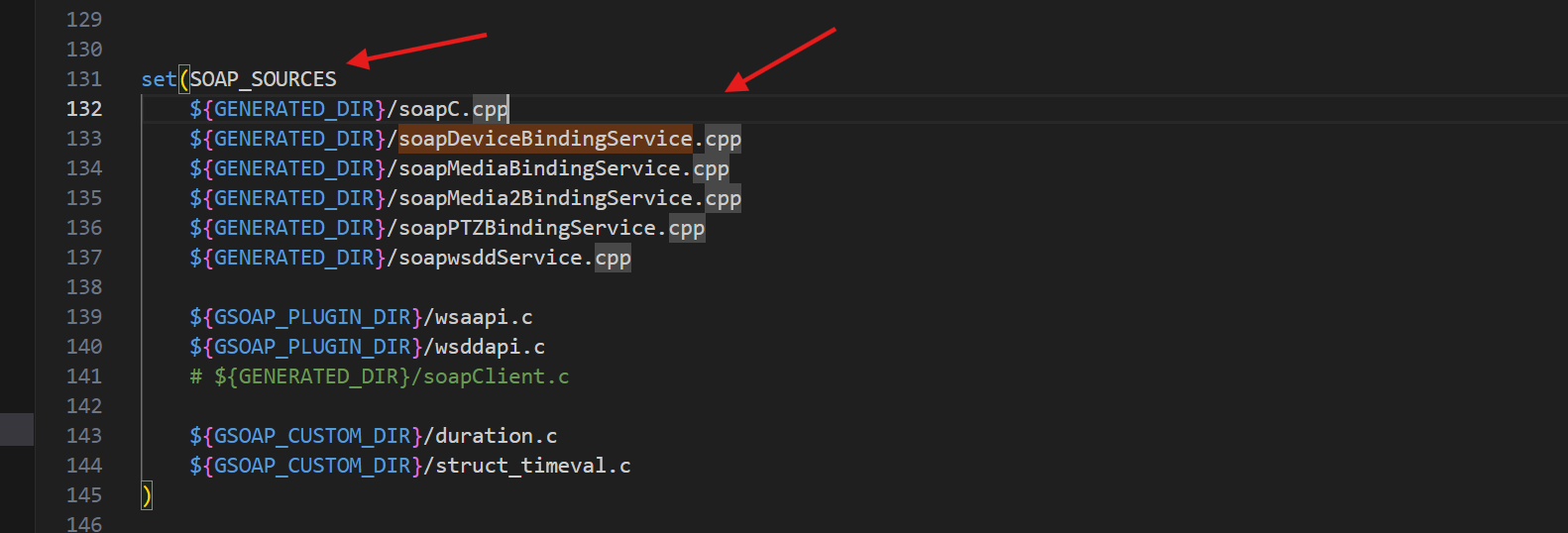
Task: Click soapMedia2BindingService filename on line 135
Action: (545, 198)
